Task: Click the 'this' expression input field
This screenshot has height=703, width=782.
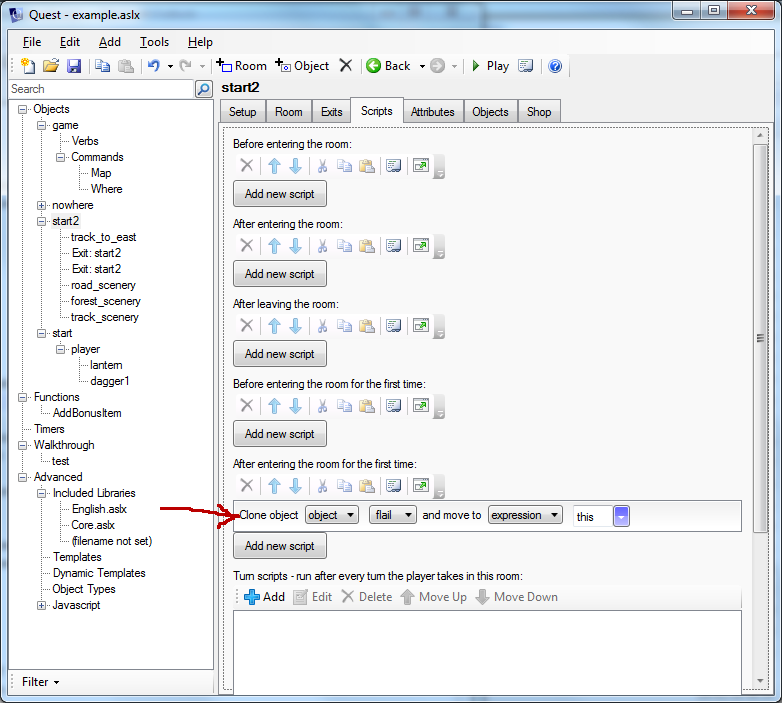Action: click(x=593, y=516)
